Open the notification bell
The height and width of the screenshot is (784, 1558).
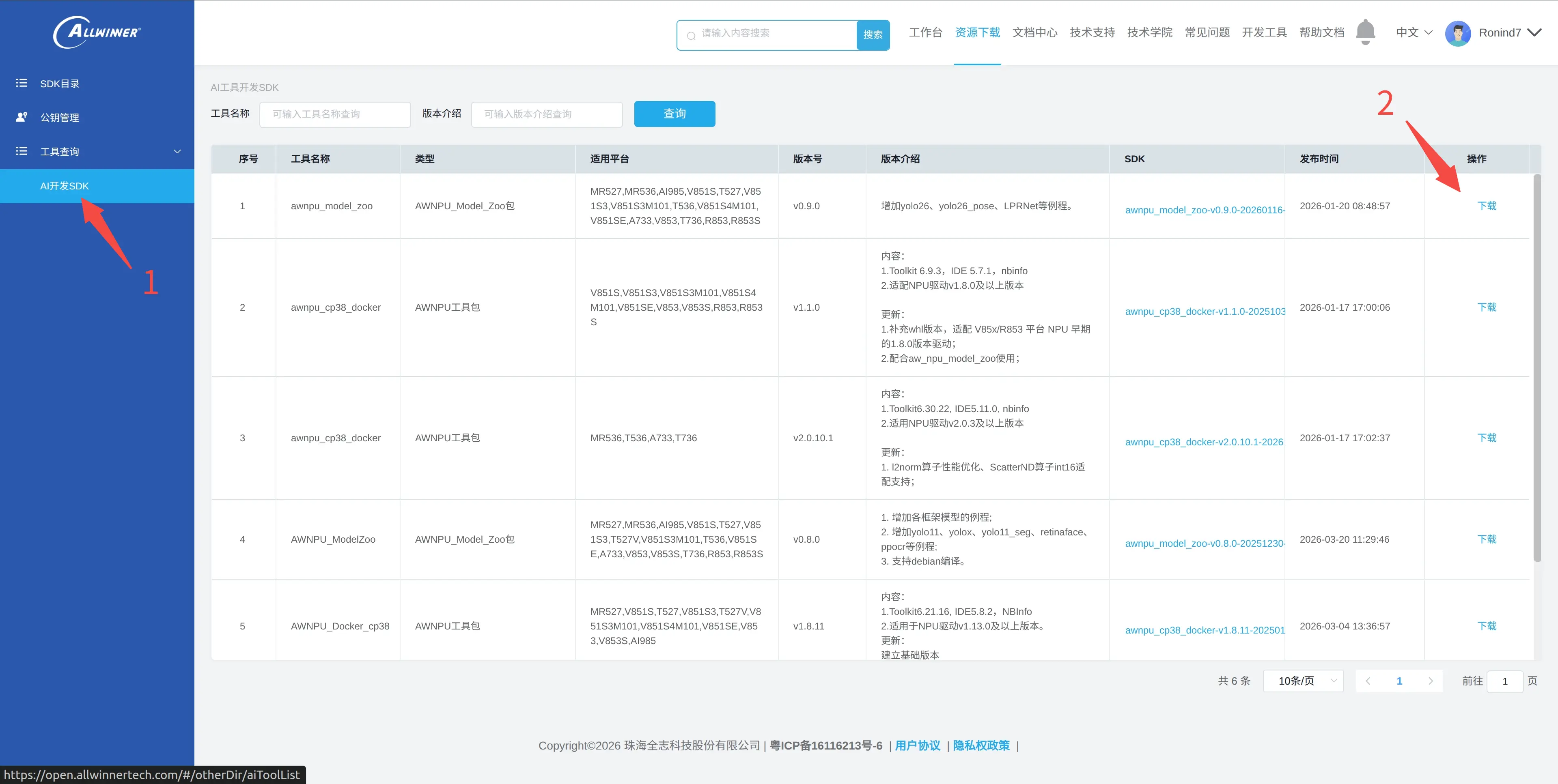click(1365, 32)
